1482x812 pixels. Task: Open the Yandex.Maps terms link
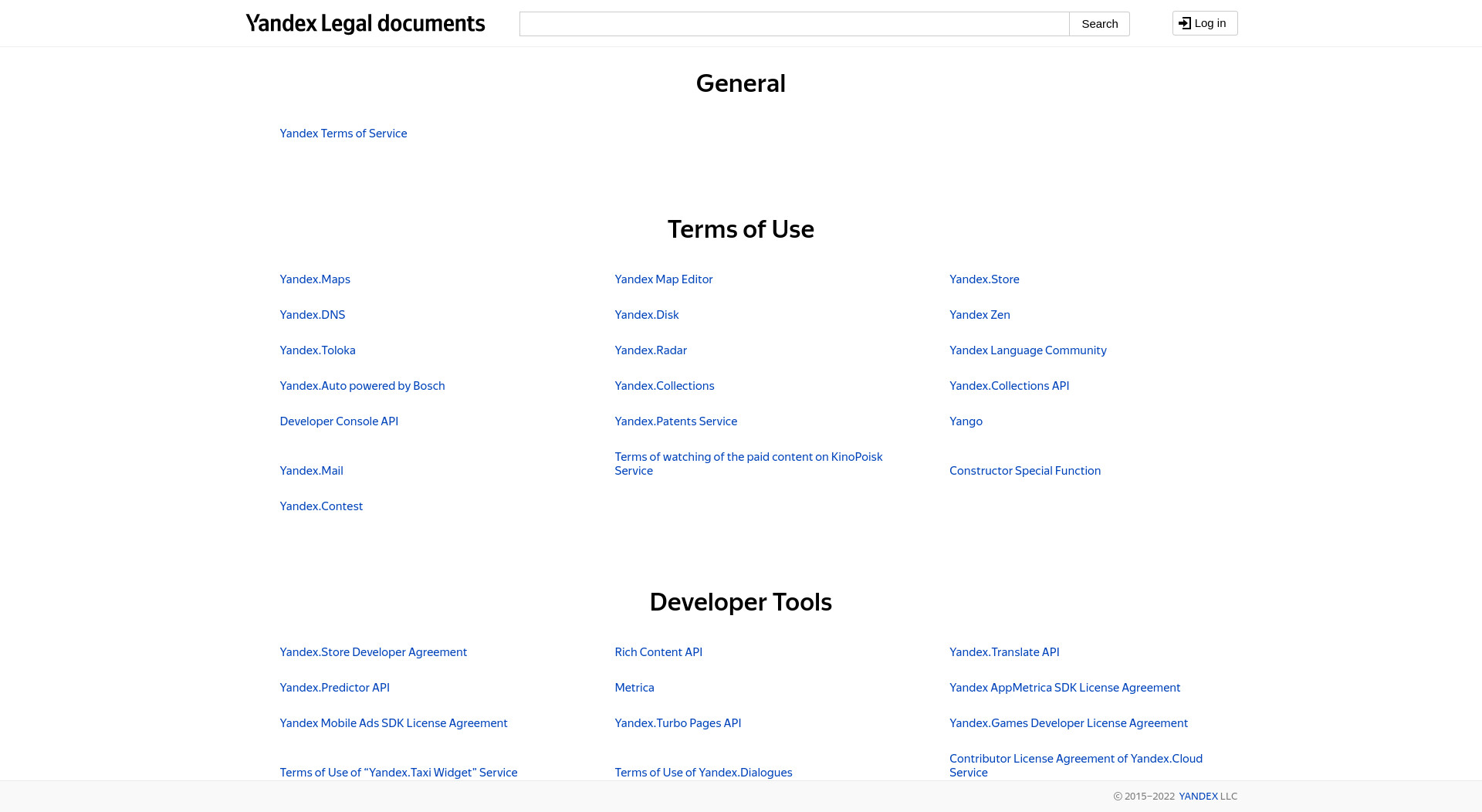(x=315, y=279)
